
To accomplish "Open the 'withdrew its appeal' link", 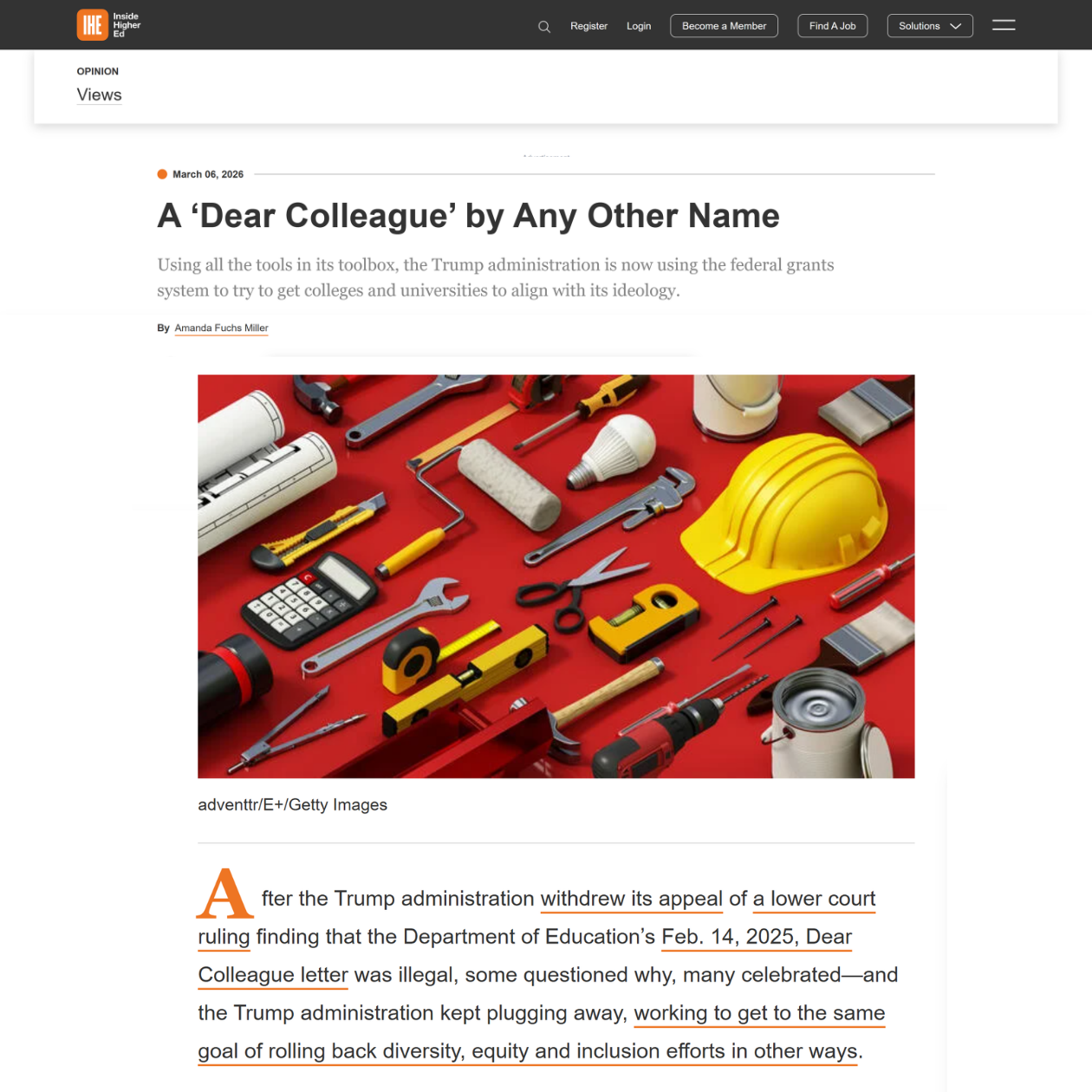I will [632, 899].
